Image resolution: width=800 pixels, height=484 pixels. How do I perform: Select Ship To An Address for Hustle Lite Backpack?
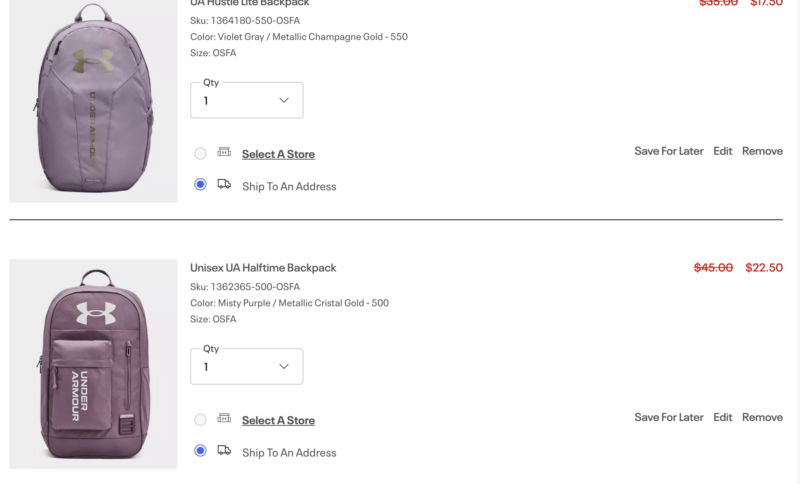pos(200,184)
